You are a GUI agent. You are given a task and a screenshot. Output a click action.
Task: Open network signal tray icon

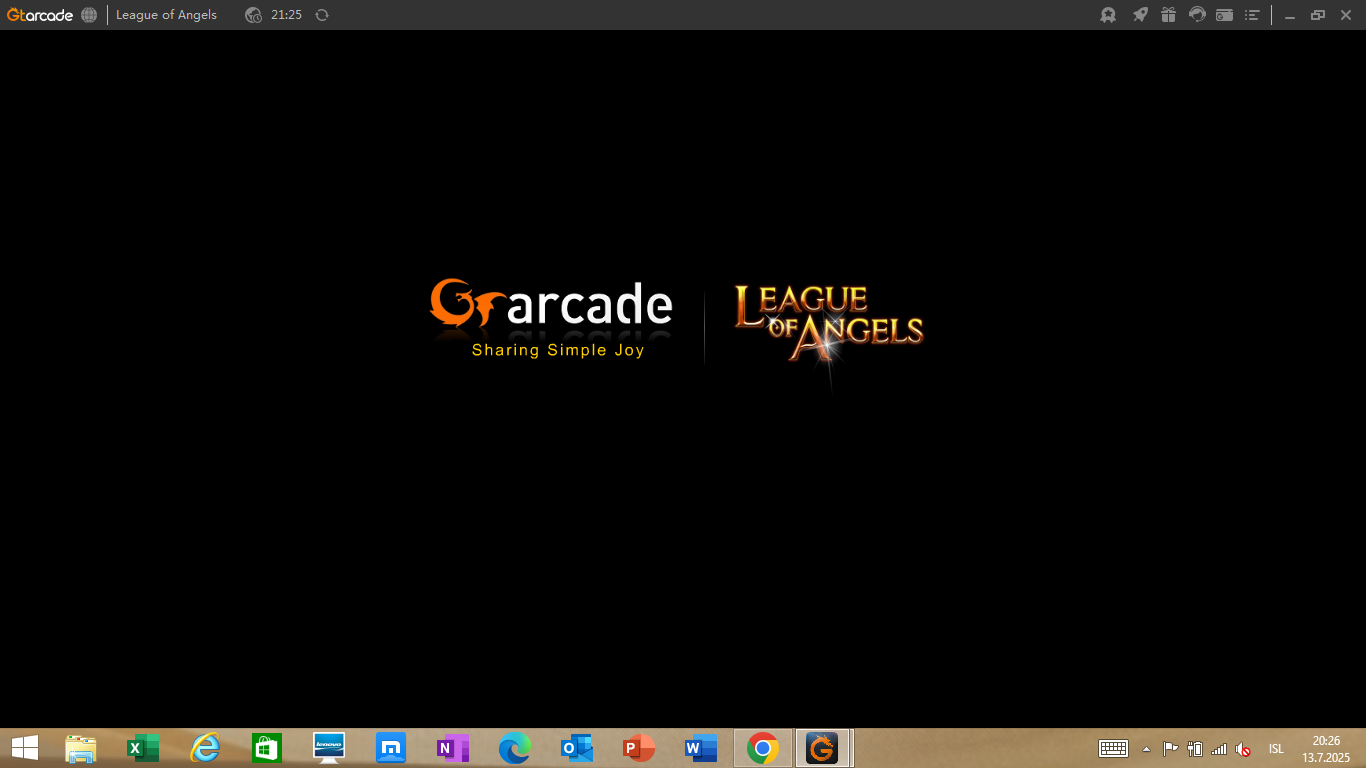1219,748
